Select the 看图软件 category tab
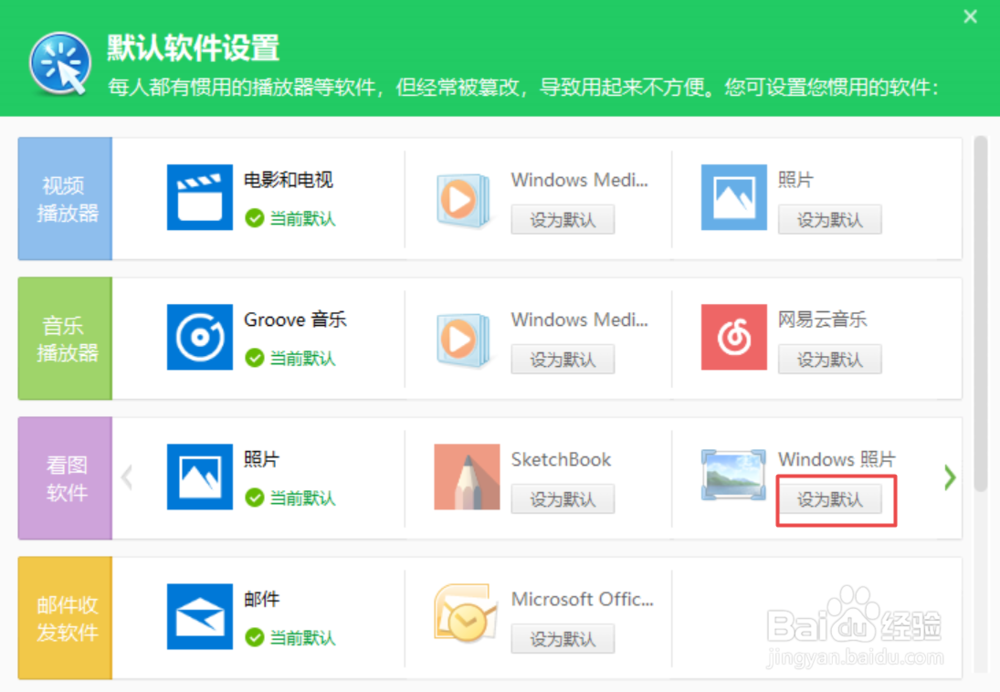 click(65, 478)
